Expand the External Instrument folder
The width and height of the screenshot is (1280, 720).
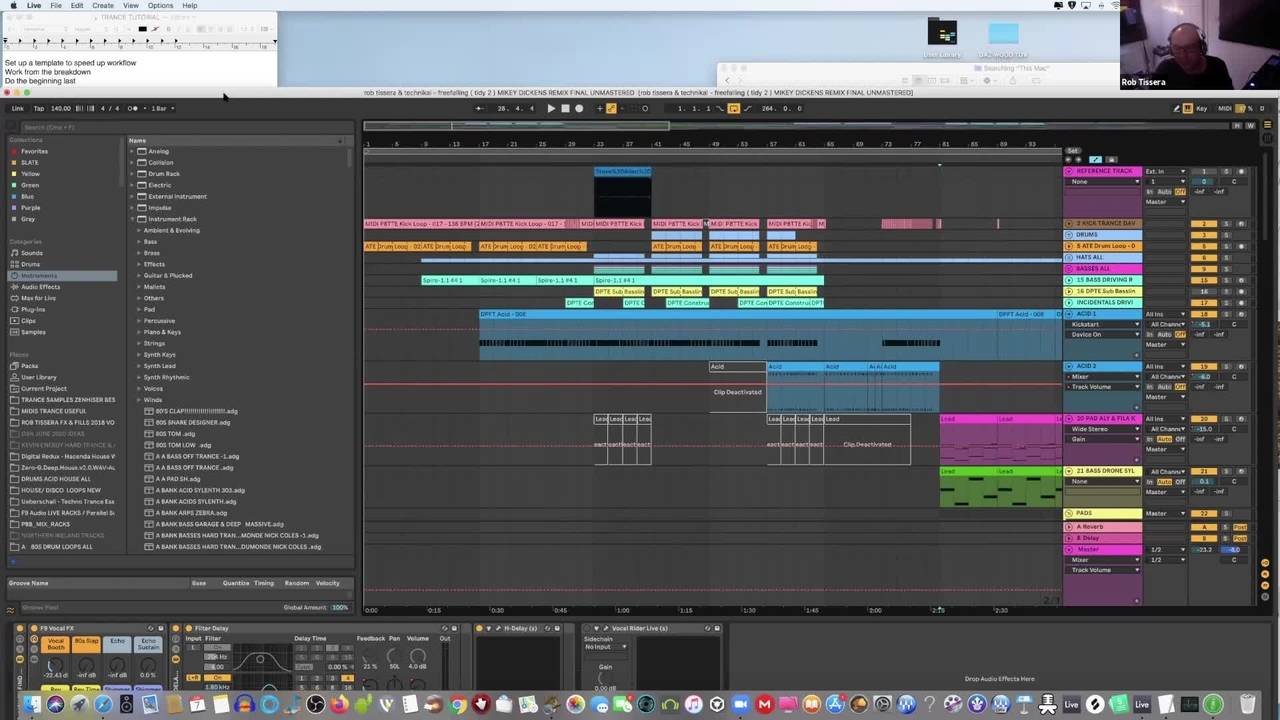131,196
